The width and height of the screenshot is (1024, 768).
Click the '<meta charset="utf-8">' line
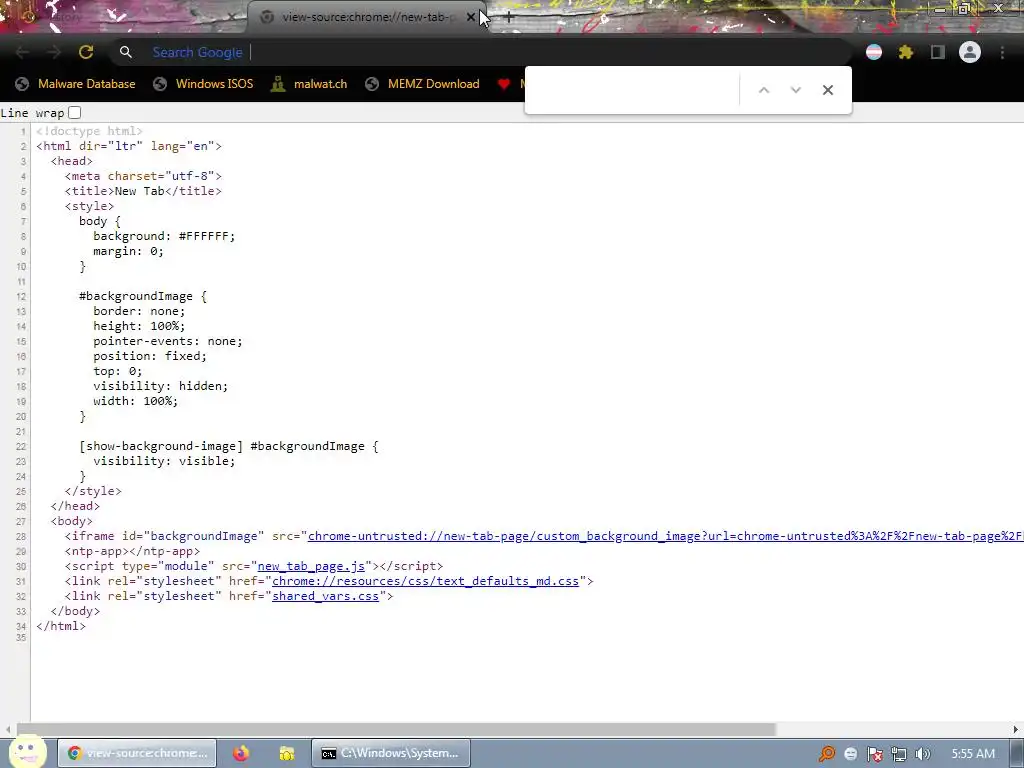143,176
